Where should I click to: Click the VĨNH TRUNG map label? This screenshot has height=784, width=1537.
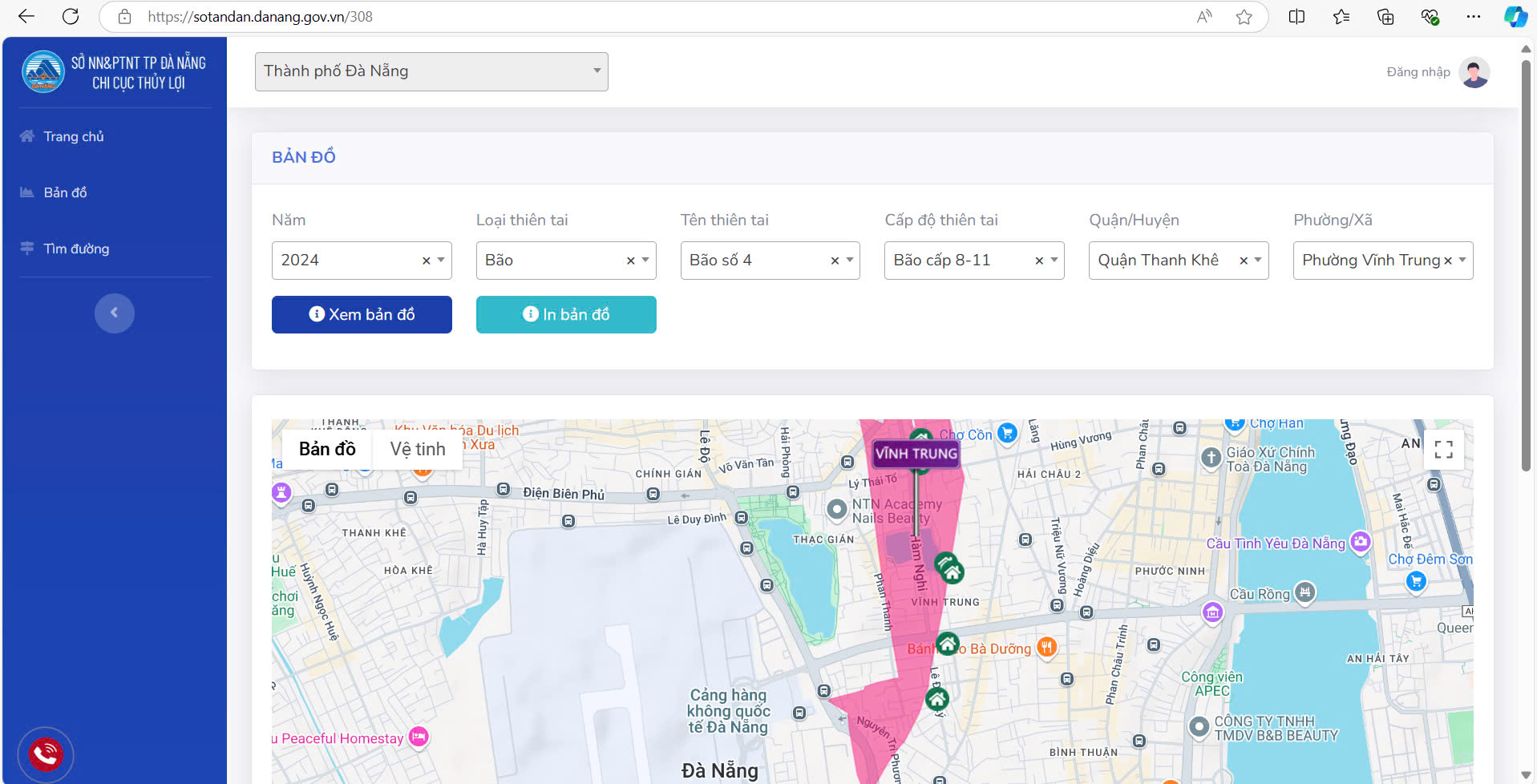pos(916,454)
